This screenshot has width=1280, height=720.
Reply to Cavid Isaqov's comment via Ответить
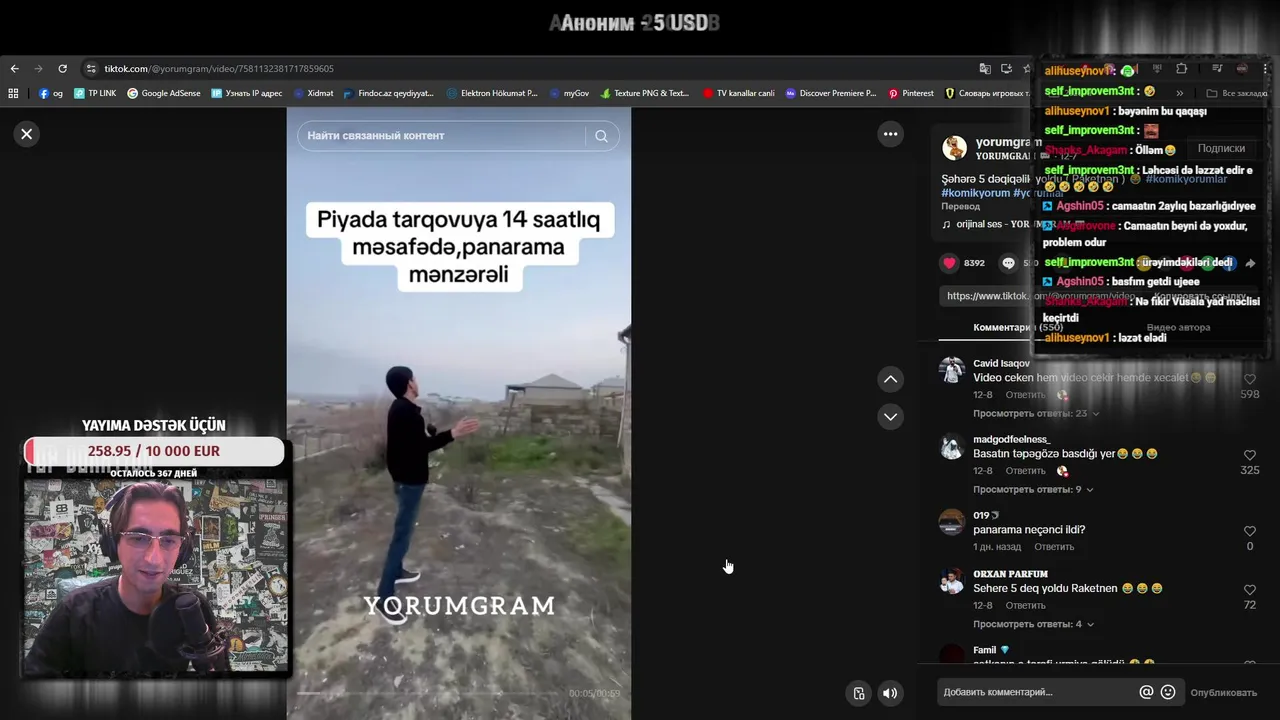[1025, 395]
